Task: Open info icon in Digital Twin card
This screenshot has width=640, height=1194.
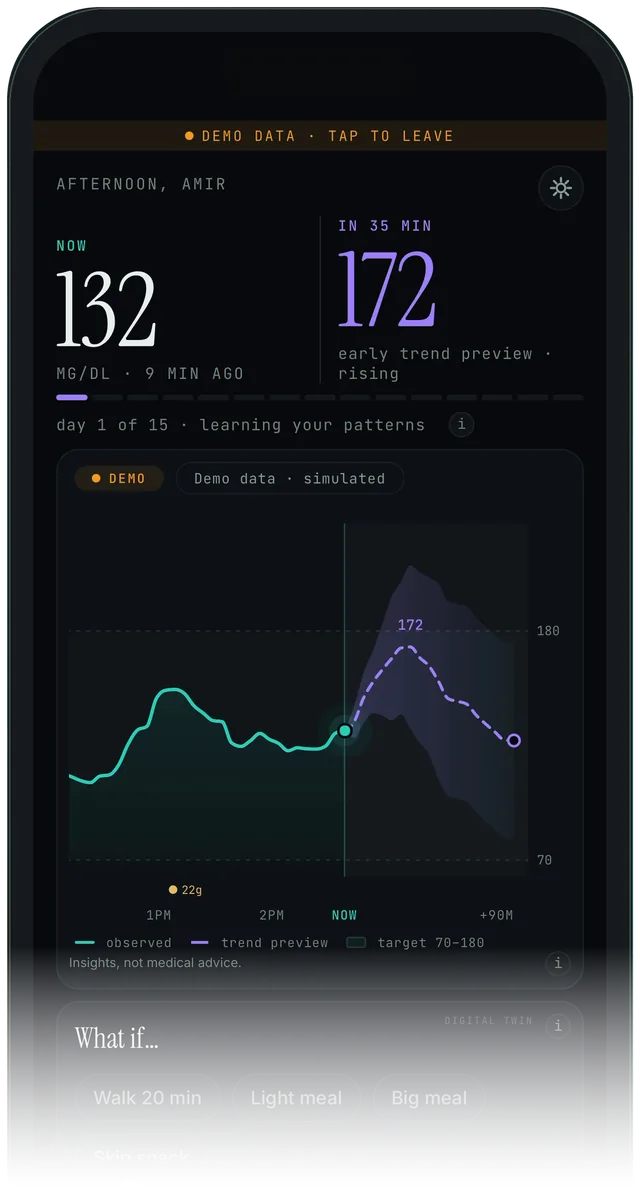Action: [x=558, y=1026]
